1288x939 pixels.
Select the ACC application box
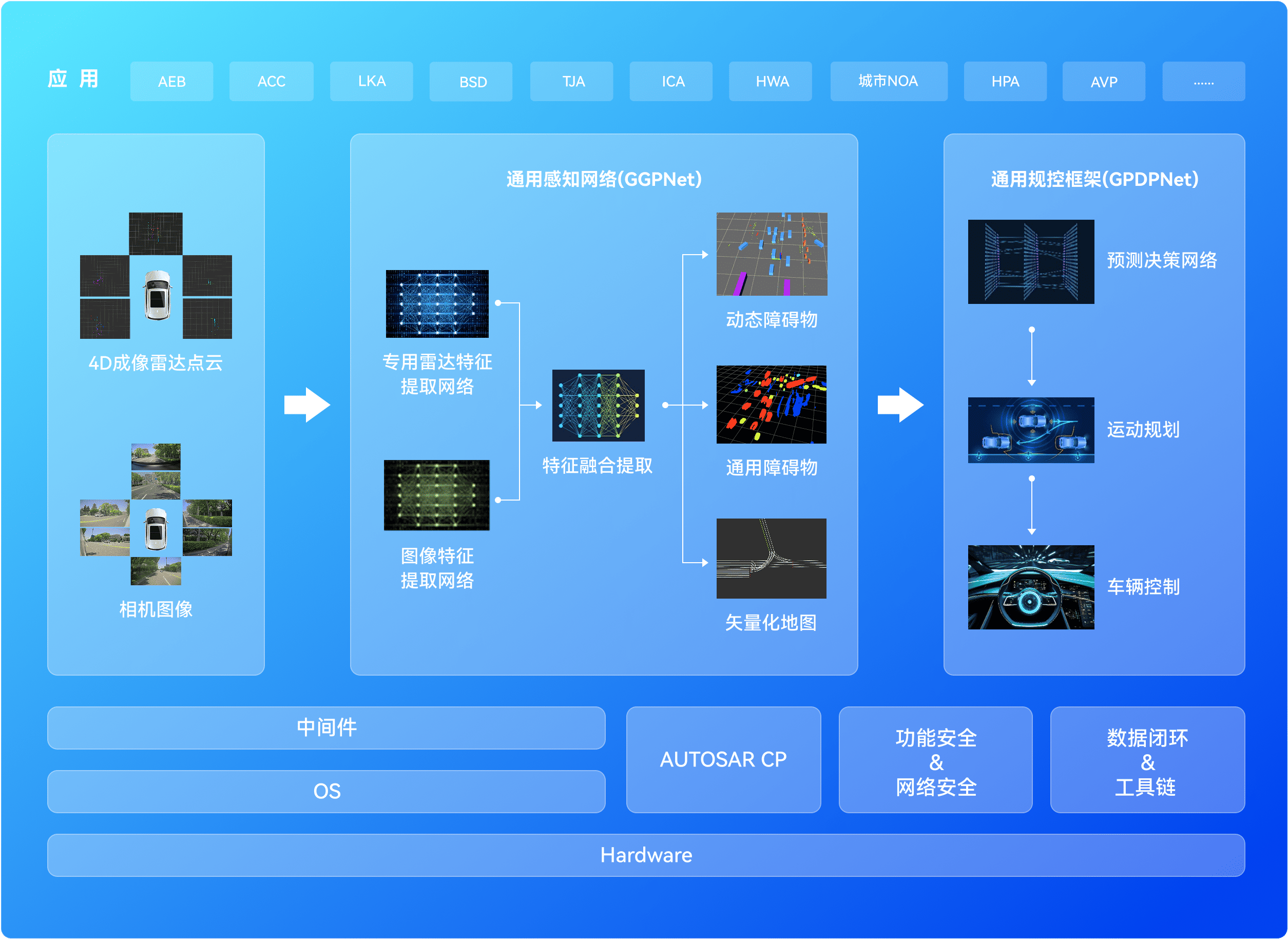click(271, 81)
